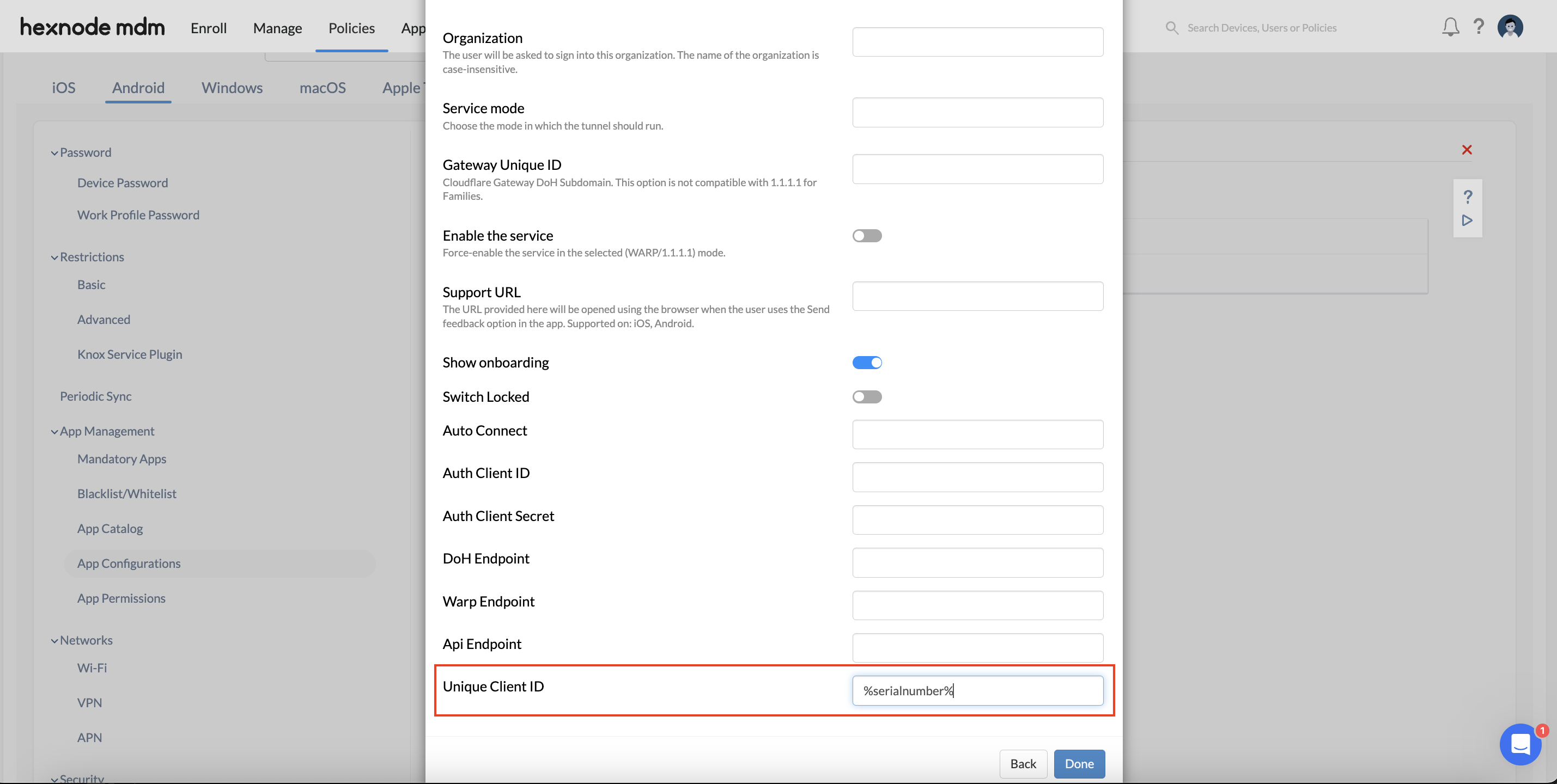Click the Organization input field

(977, 42)
